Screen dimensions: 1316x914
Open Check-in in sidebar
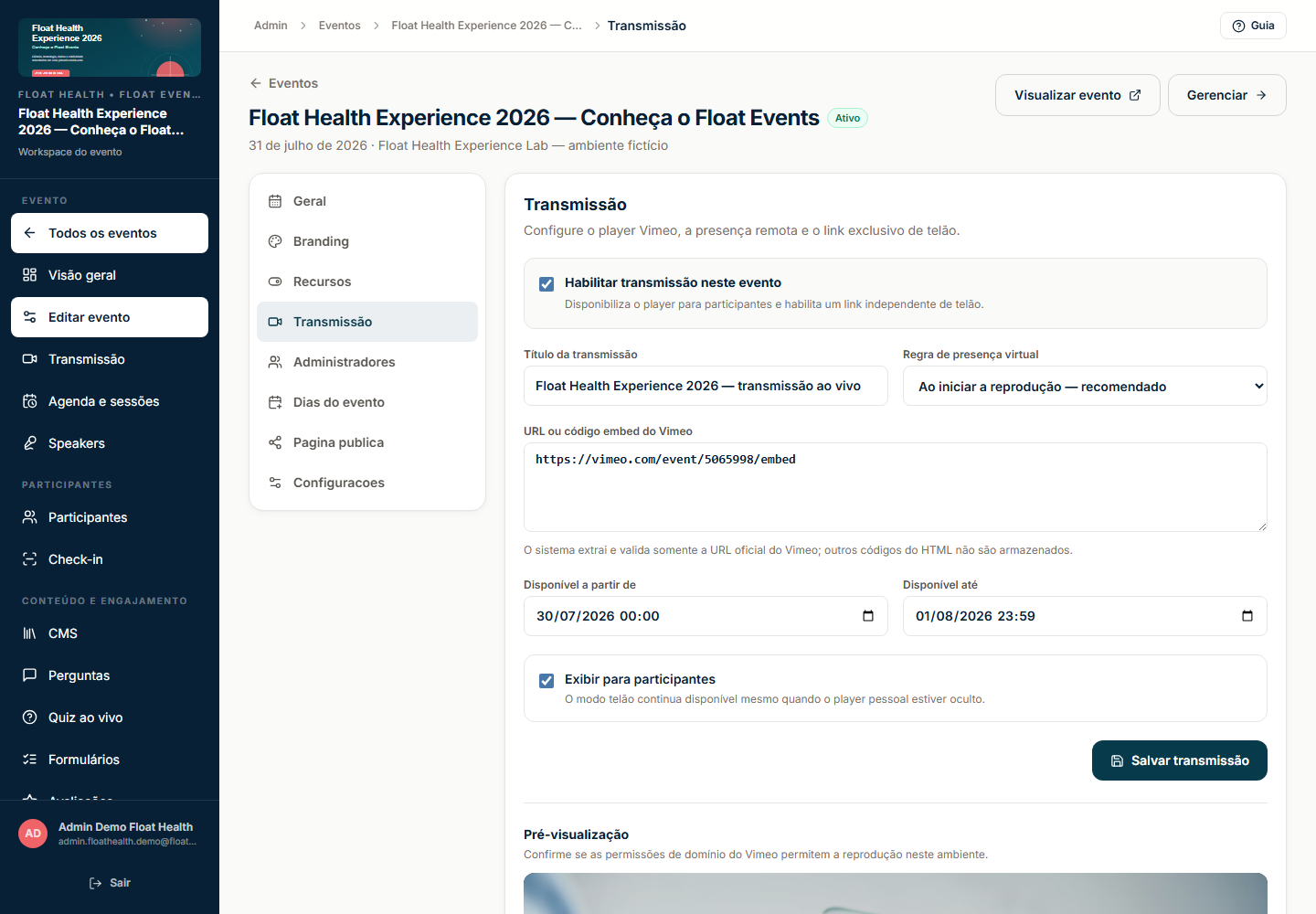point(110,559)
